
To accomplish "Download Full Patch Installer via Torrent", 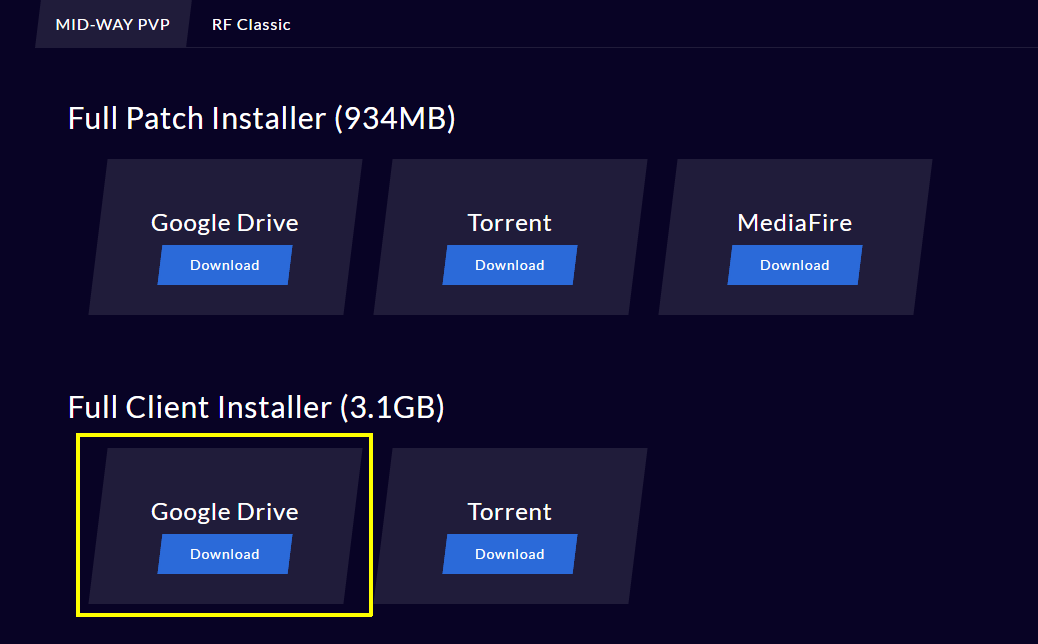I will [510, 265].
